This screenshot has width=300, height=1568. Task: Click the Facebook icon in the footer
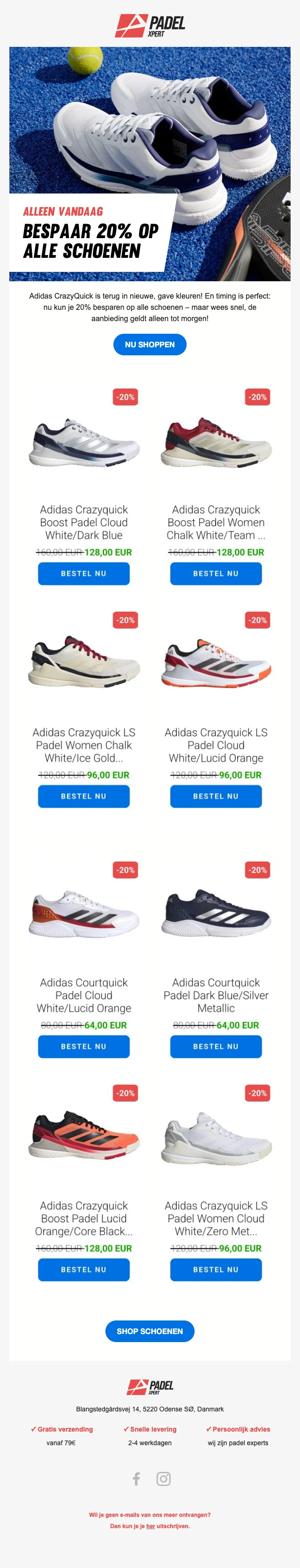click(136, 1478)
